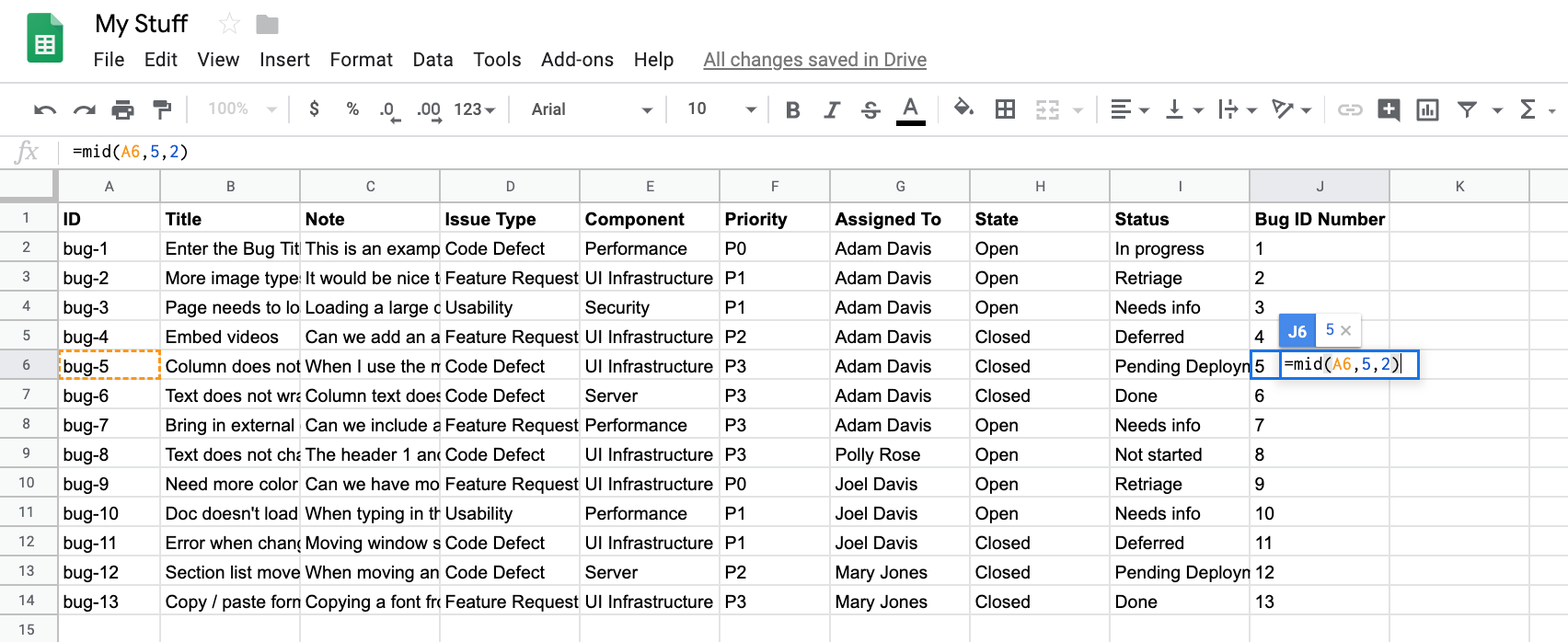This screenshot has height=642, width=1568.
Task: Rename the My Stuff document title
Action: pyautogui.click(x=141, y=24)
